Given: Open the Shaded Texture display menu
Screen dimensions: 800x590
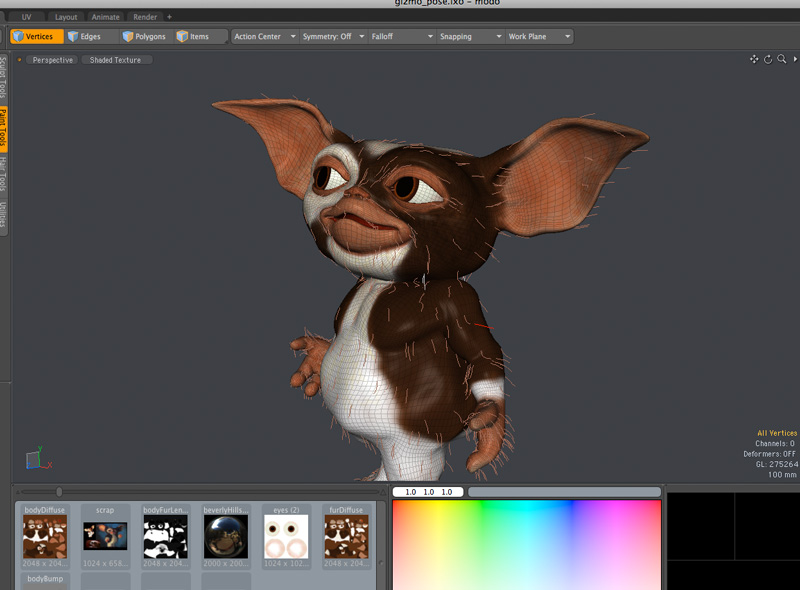Looking at the screenshot, I should point(117,60).
